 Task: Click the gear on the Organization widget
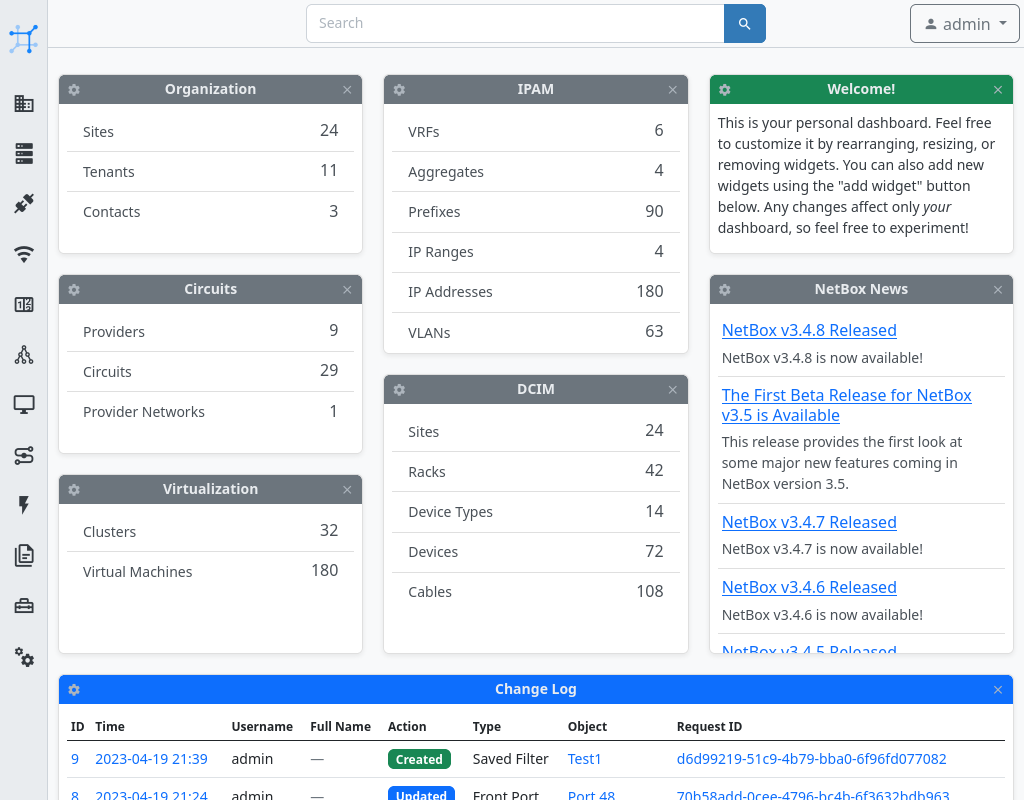click(73, 89)
